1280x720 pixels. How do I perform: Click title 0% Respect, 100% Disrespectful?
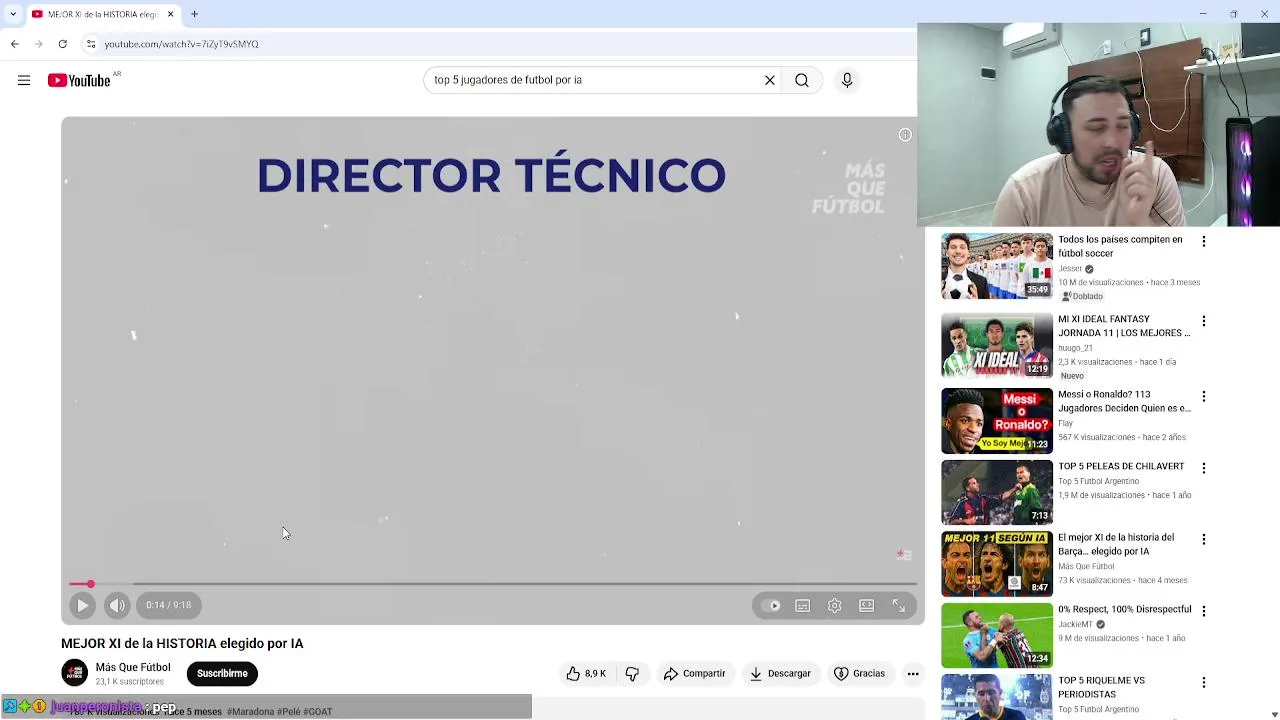tap(1125, 609)
